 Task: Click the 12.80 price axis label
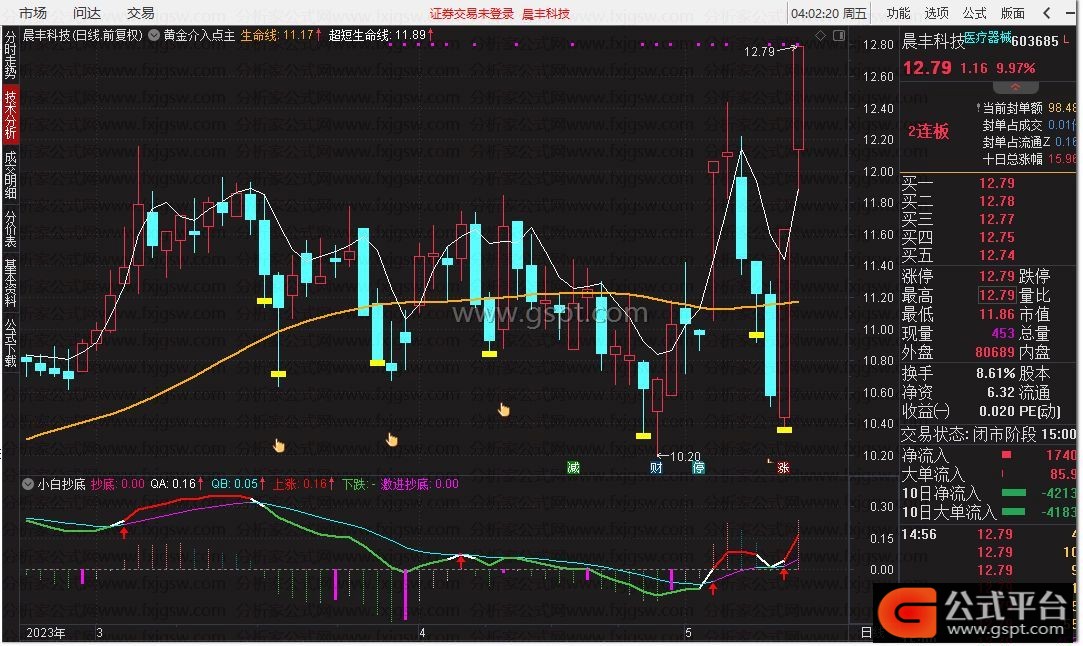(878, 45)
